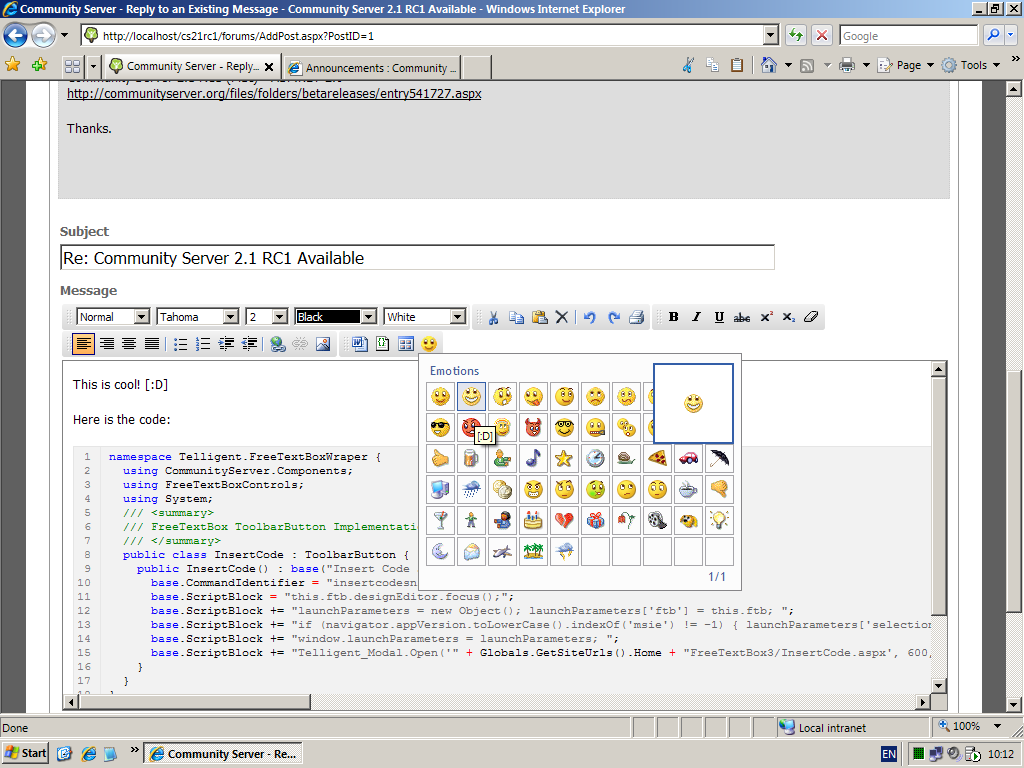
Task: Select the sunglasses cool emoticon
Action: 441,428
